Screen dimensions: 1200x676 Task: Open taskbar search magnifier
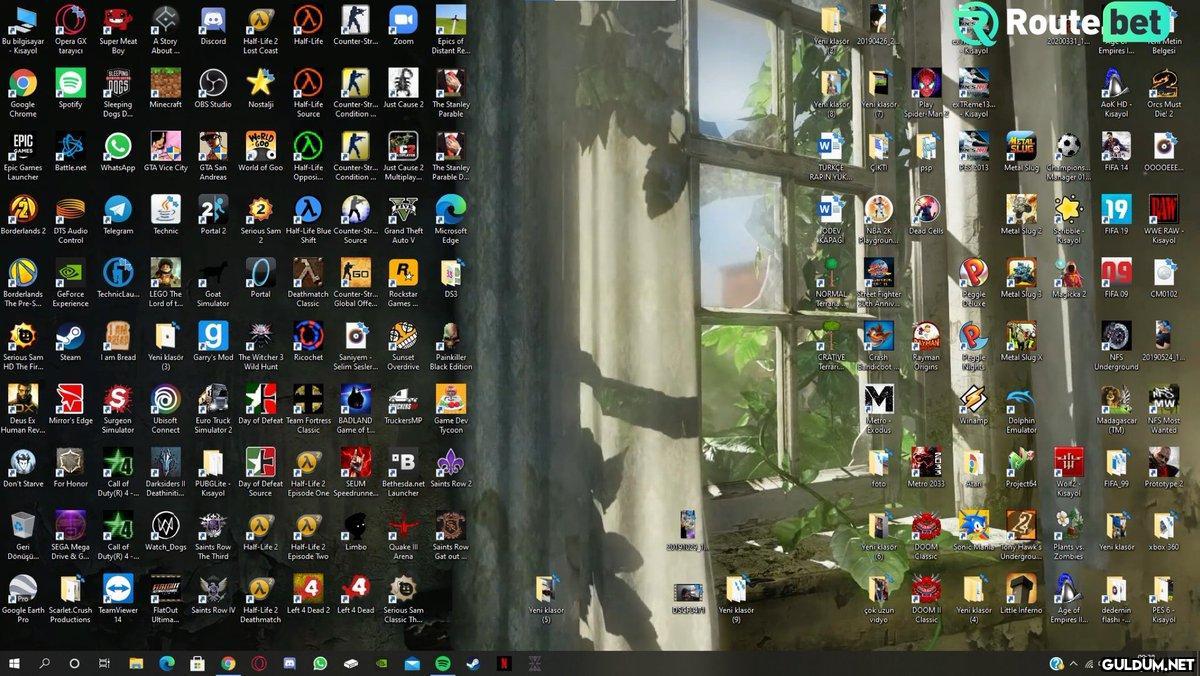(x=45, y=663)
